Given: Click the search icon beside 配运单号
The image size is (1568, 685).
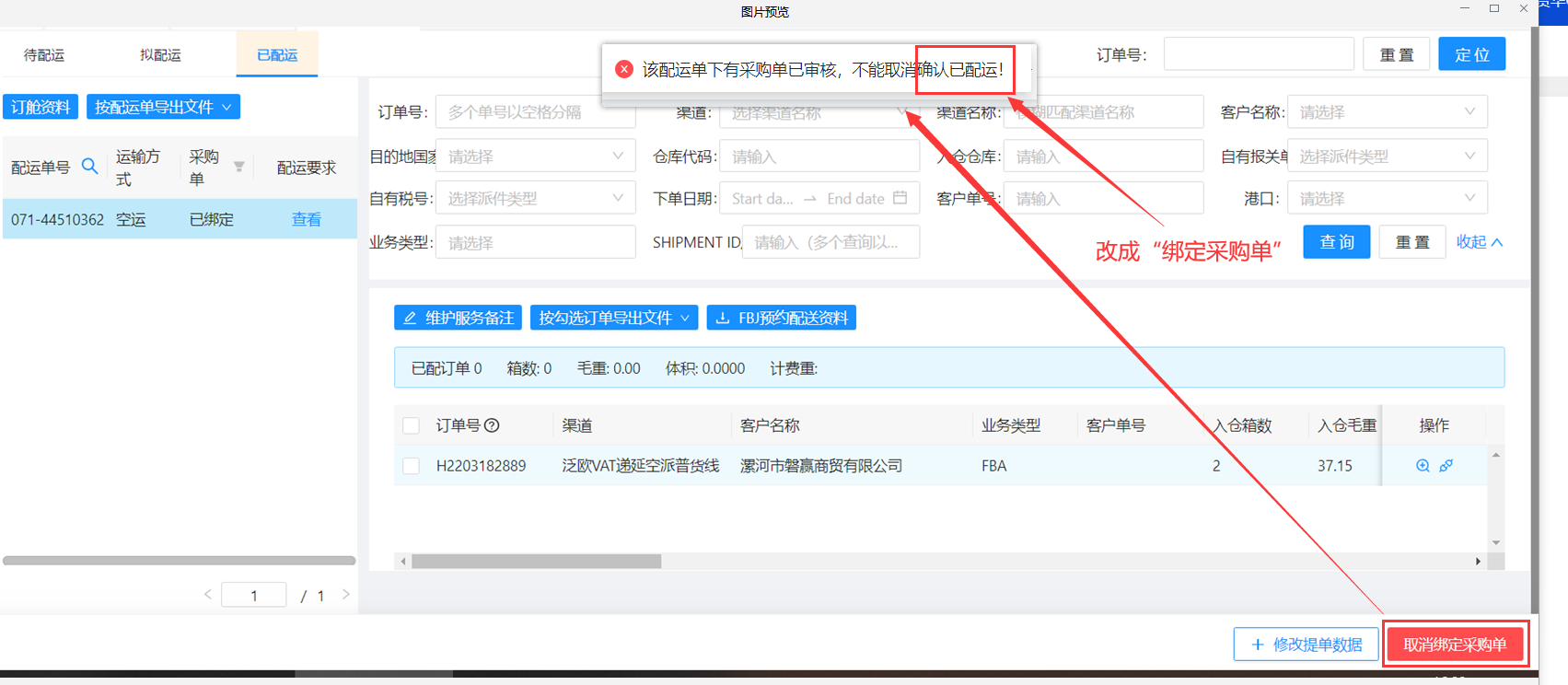Looking at the screenshot, I should click(x=89, y=167).
